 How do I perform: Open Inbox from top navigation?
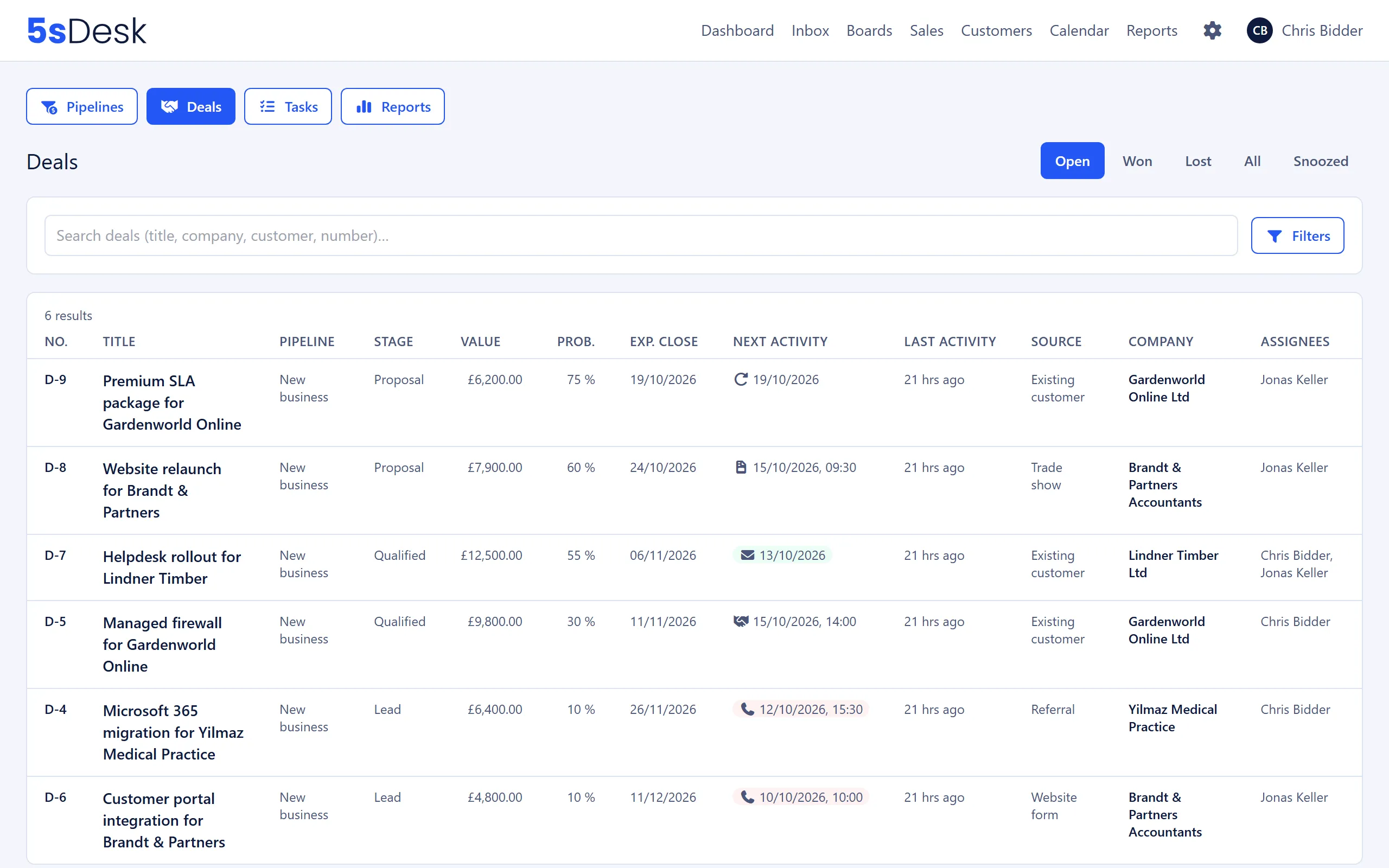(x=810, y=30)
